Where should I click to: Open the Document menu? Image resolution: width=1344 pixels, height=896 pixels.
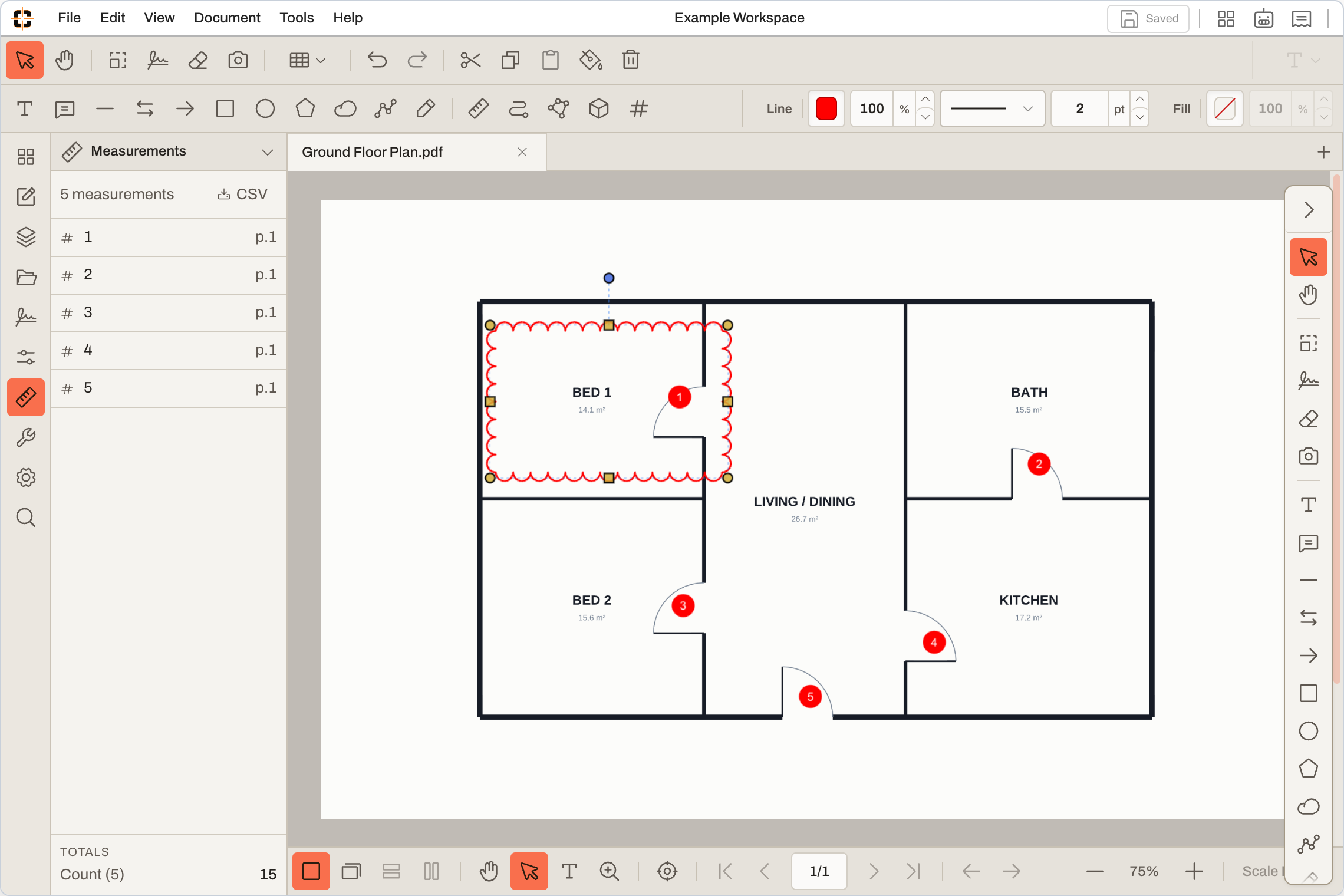pyautogui.click(x=227, y=18)
